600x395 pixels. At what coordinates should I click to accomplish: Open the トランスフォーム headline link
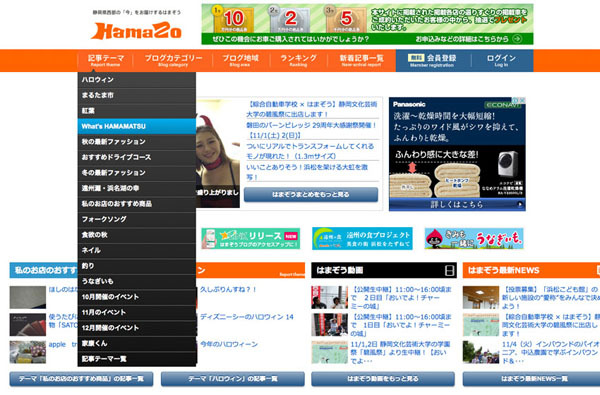click(x=310, y=151)
